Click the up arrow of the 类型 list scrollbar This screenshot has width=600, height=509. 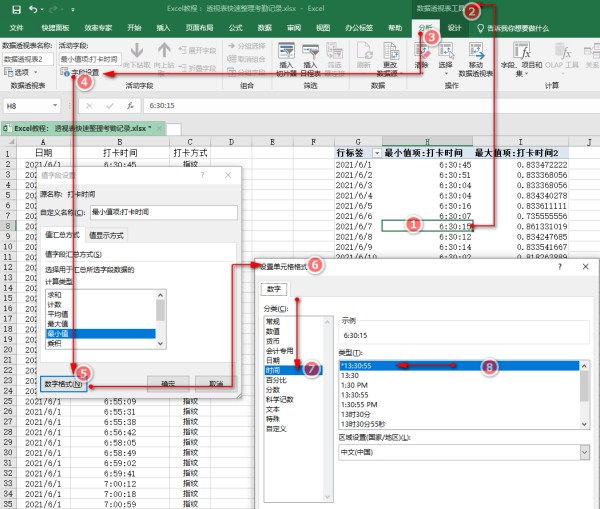(584, 366)
